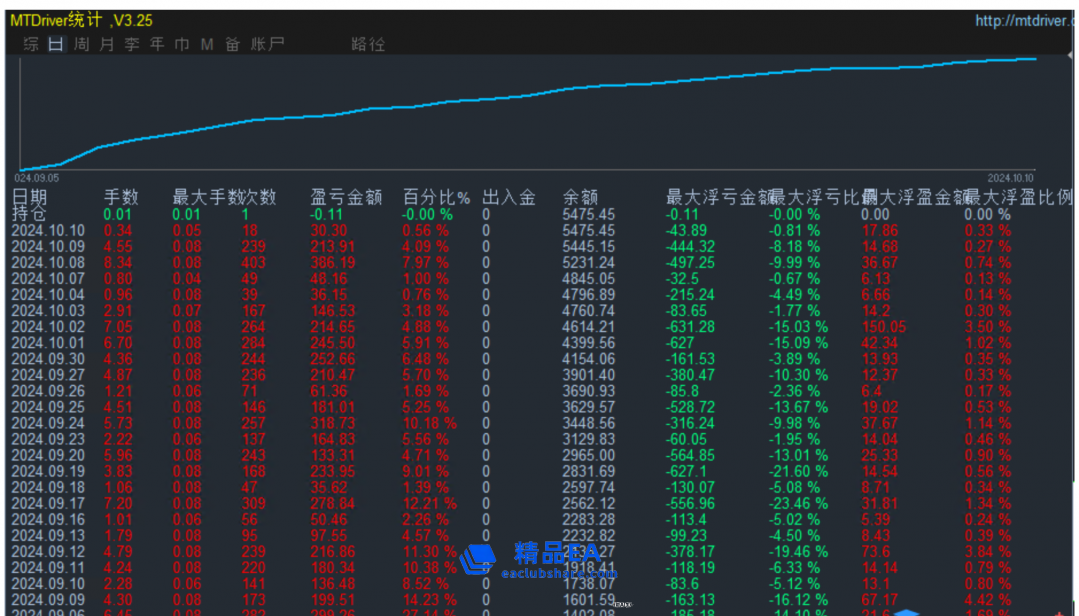This screenshot has width=1079, height=616.
Task: Click the 日期 column header
Action: click(x=29, y=197)
